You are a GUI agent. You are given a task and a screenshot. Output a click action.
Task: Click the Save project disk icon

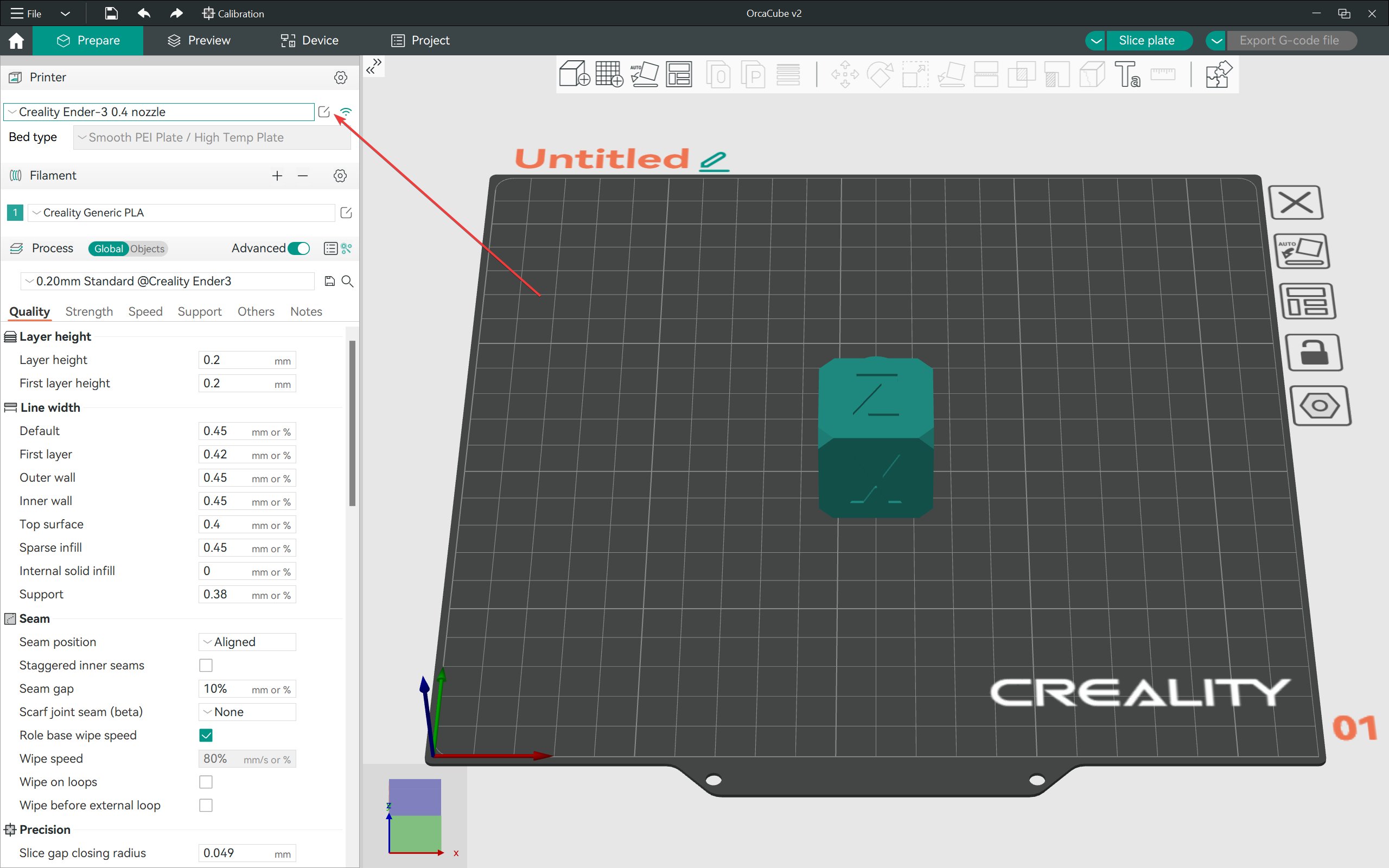[x=111, y=13]
